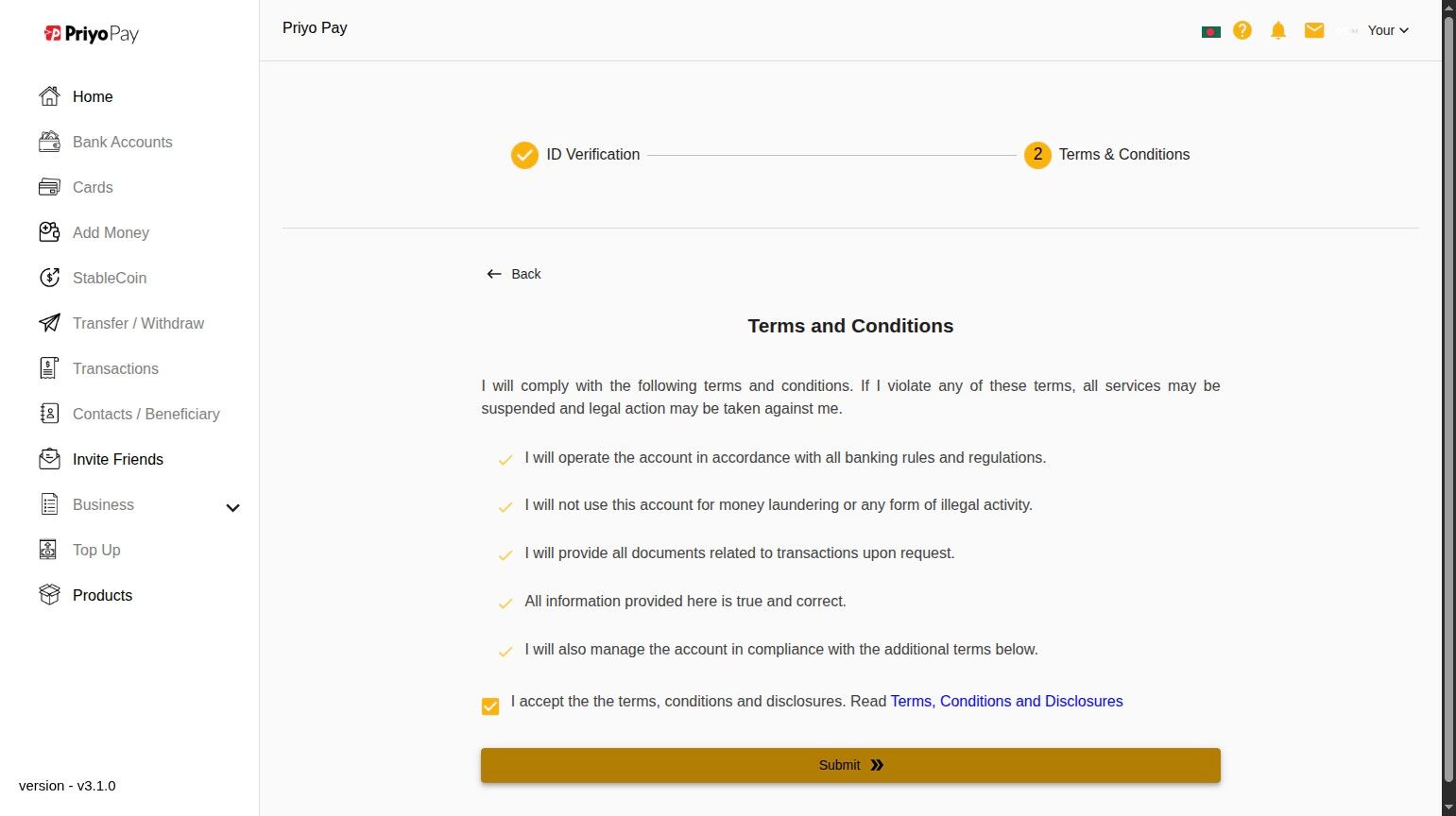Screen dimensions: 1456x816
Task: Open Terms, Conditions and Disclosures link
Action: (1006, 701)
